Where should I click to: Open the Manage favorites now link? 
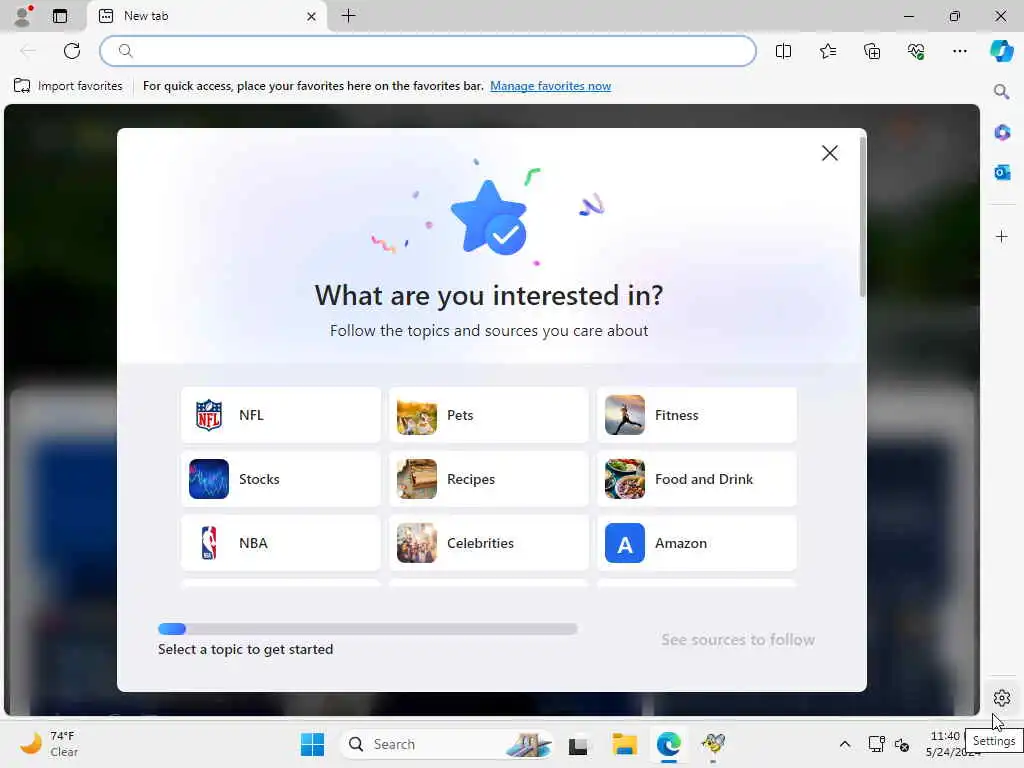[551, 86]
